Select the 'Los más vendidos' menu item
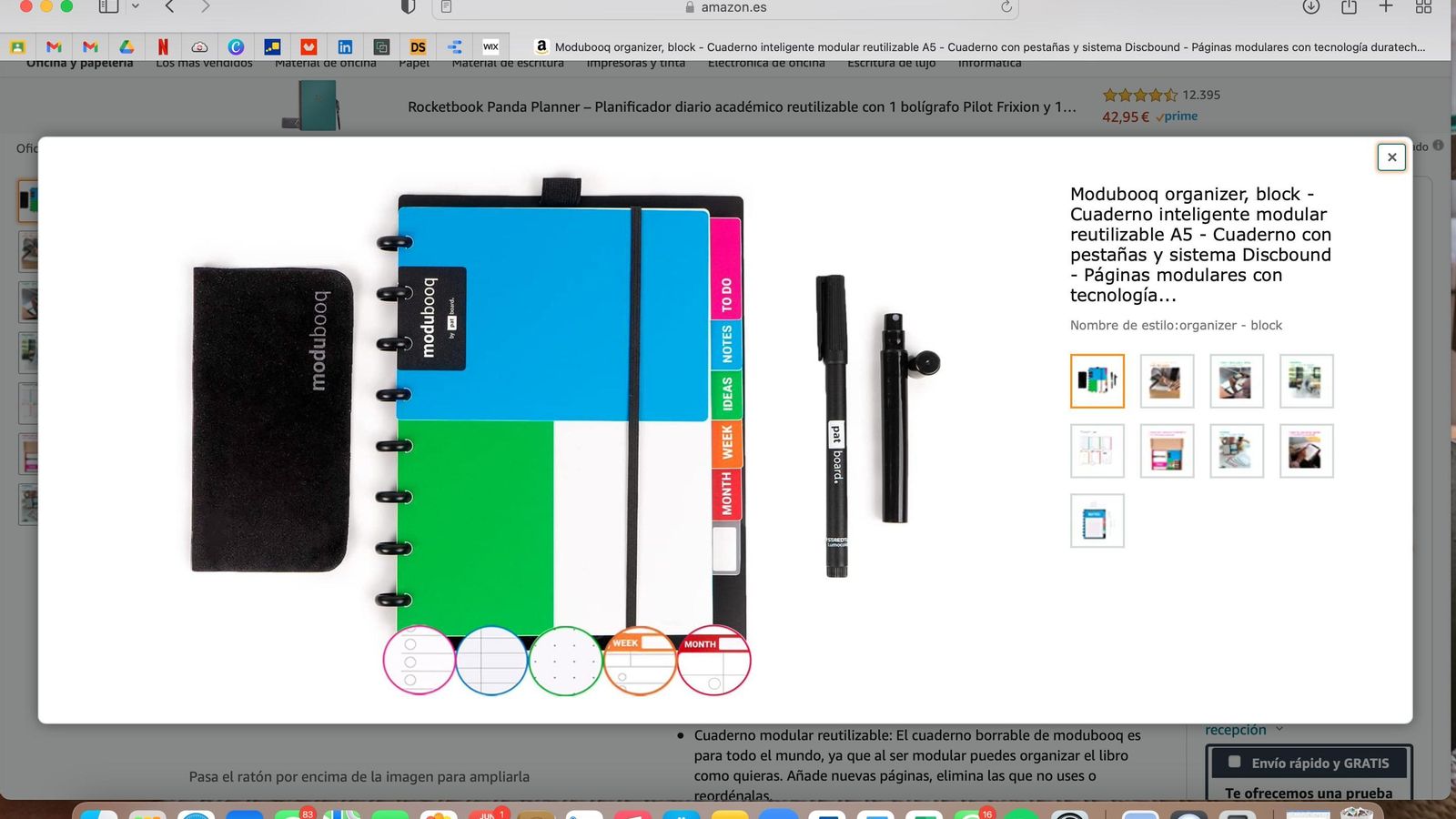 (204, 63)
